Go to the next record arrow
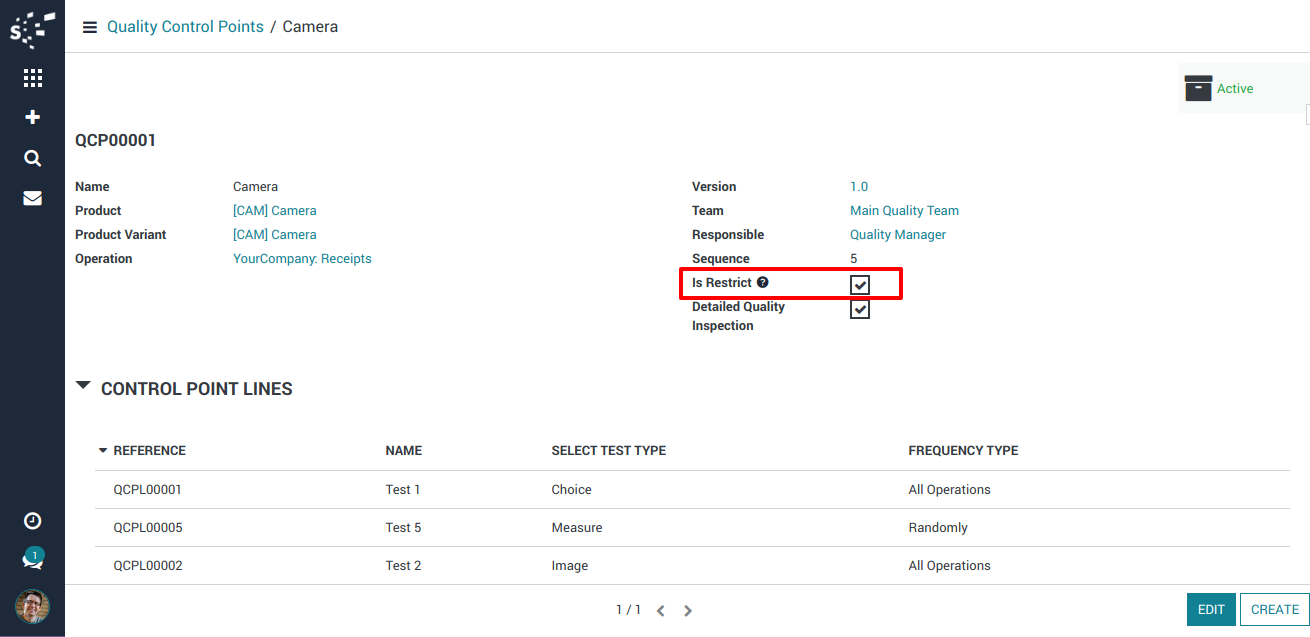 [x=688, y=610]
